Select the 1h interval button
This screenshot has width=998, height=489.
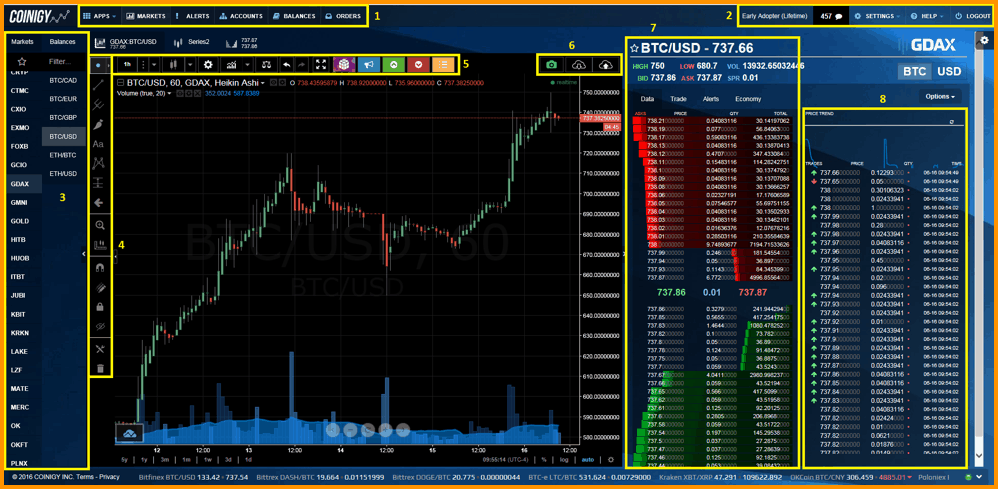(x=128, y=64)
